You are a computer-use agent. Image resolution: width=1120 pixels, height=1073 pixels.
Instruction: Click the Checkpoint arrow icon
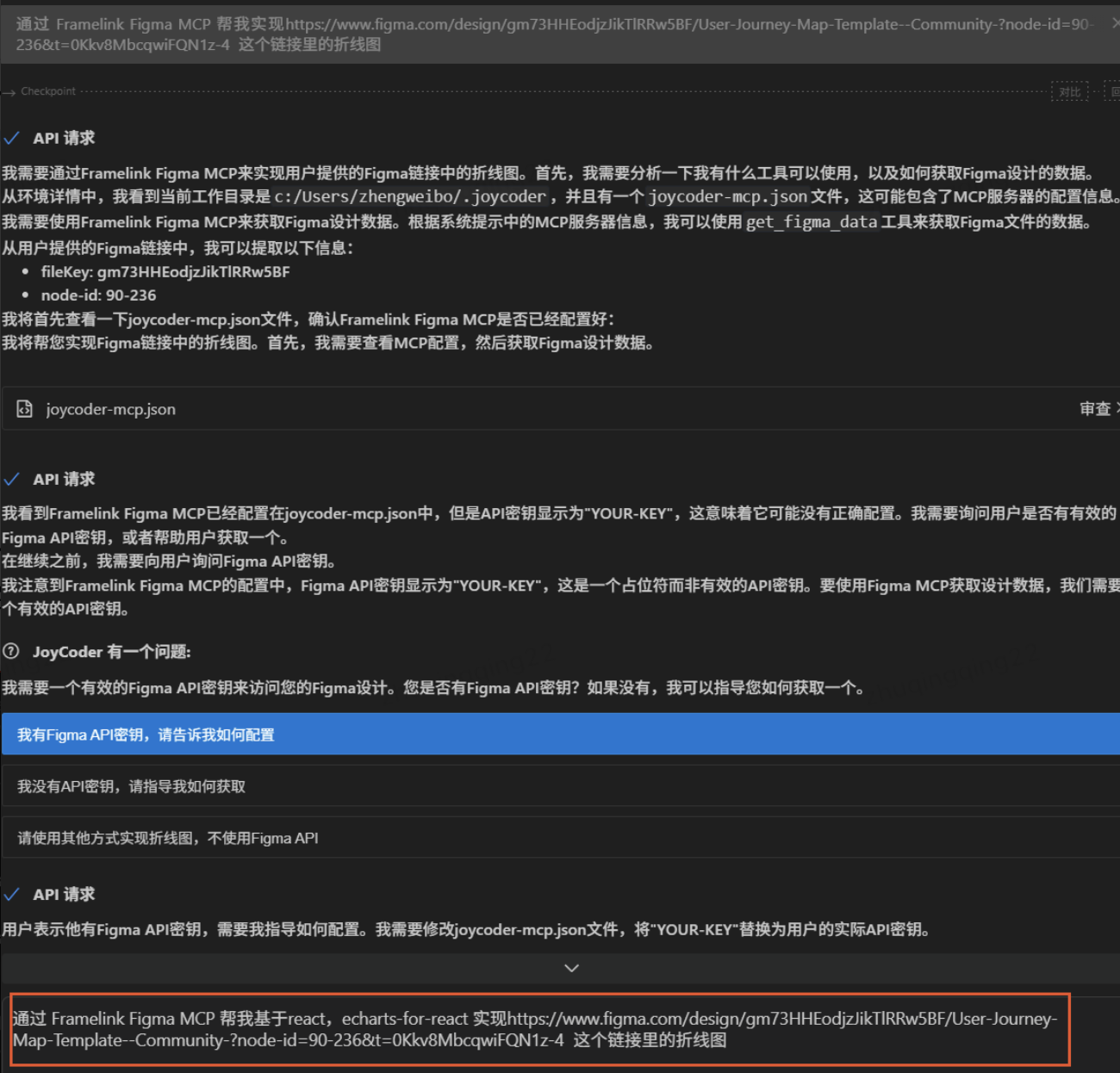[x=9, y=92]
